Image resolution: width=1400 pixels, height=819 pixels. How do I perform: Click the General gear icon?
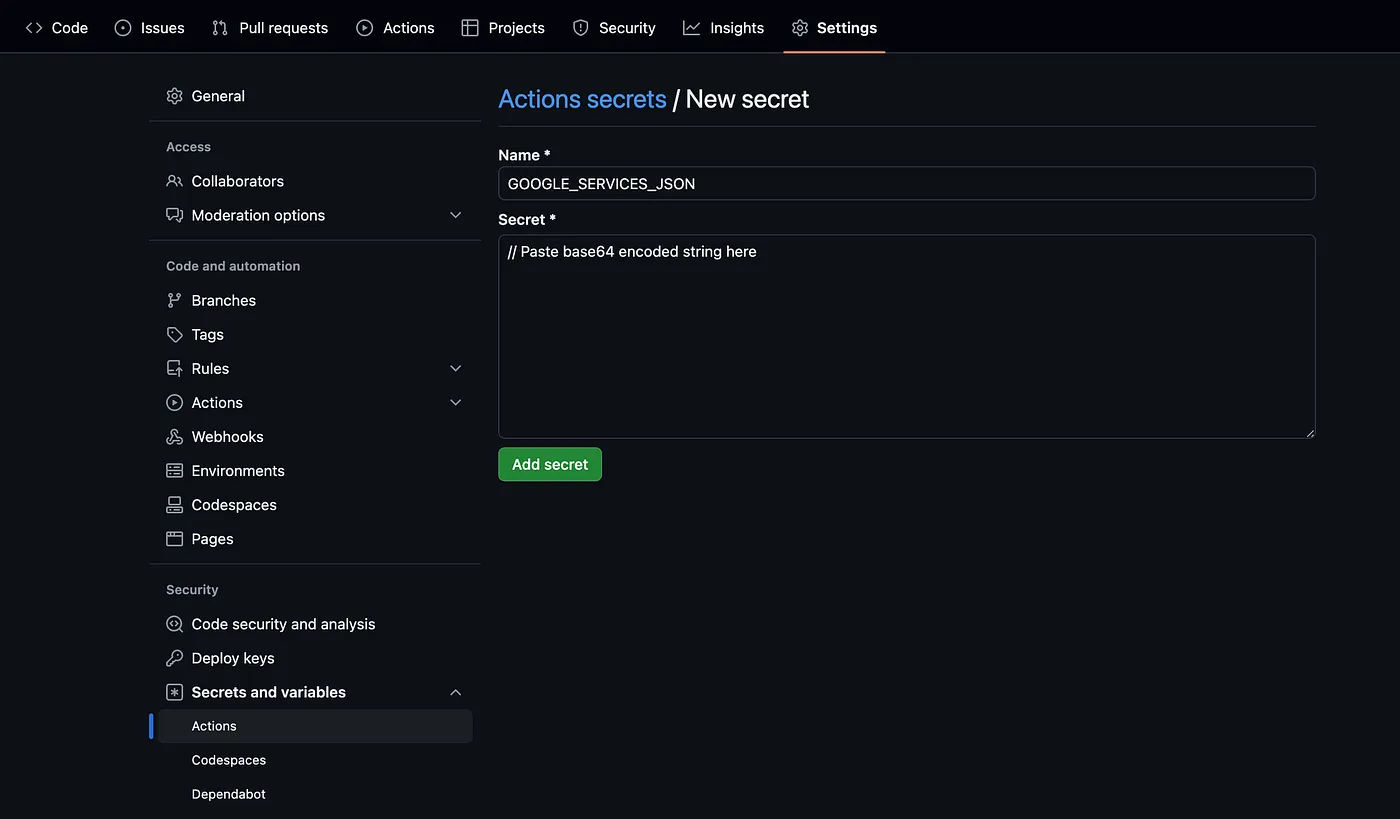[x=175, y=96]
